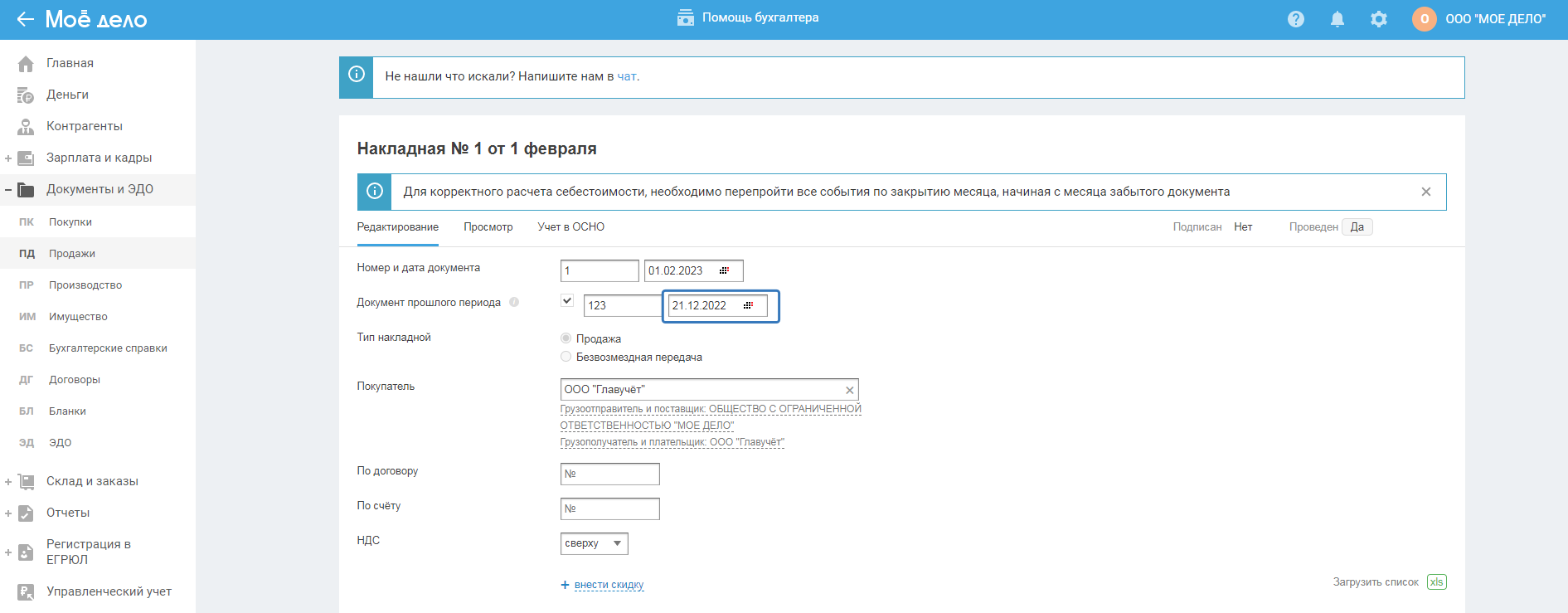Click the back arrow in header

coord(25,19)
